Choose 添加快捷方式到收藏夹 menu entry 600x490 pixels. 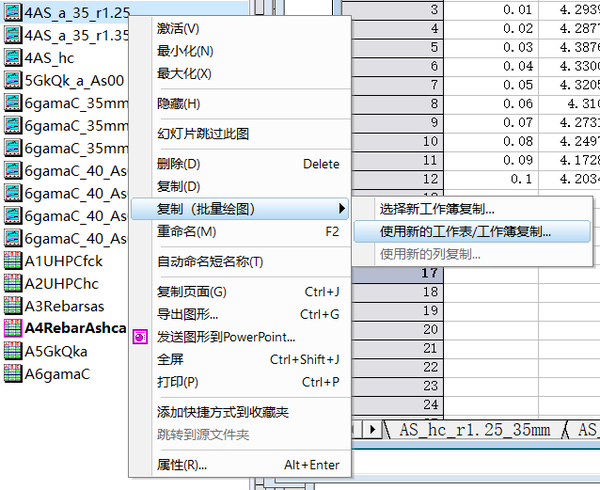pos(240,412)
